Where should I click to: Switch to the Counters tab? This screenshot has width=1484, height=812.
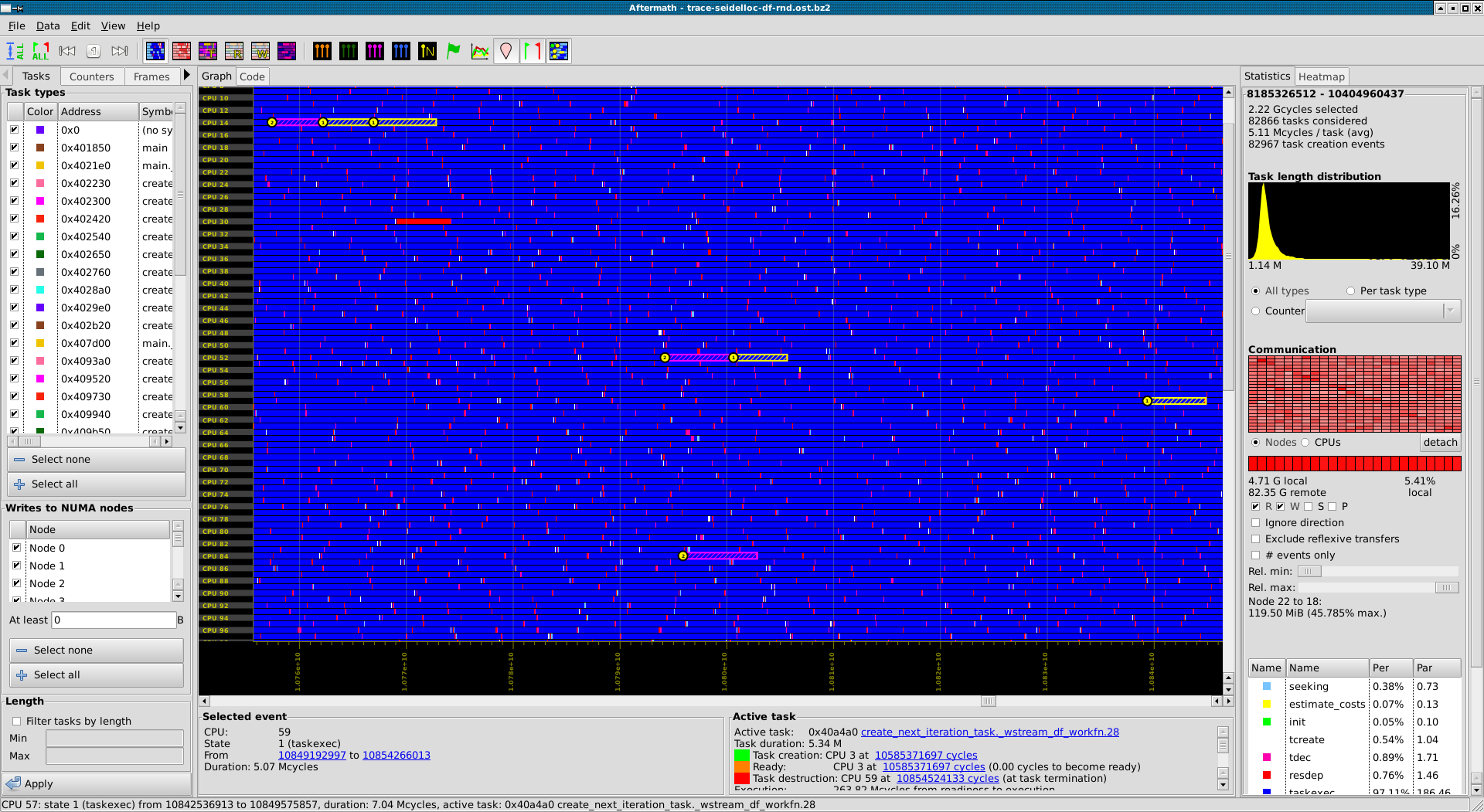(91, 76)
